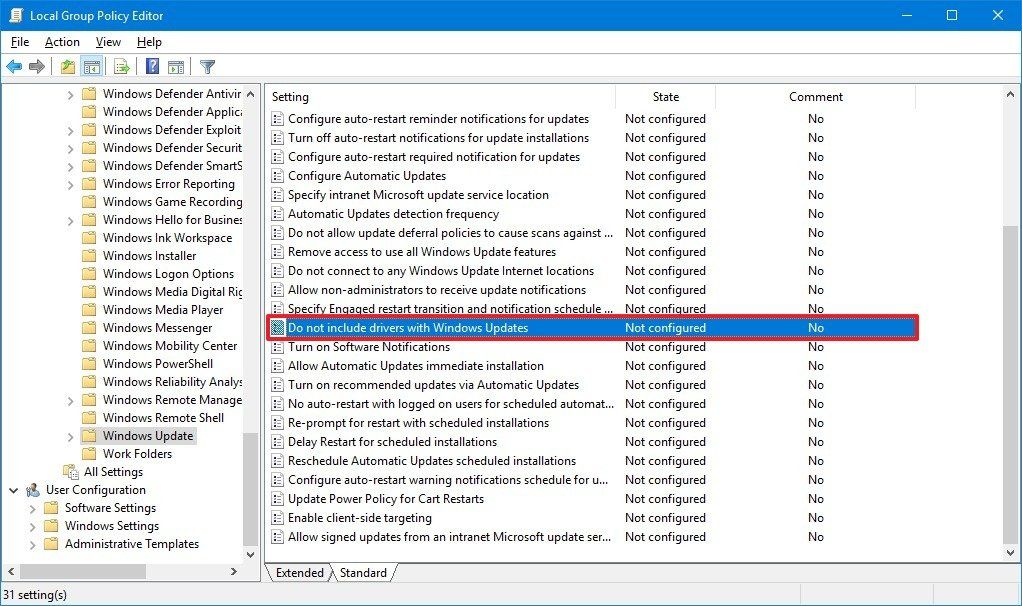Click the Show/Hide Action Pane icon
The height and width of the screenshot is (606, 1022).
tap(175, 66)
